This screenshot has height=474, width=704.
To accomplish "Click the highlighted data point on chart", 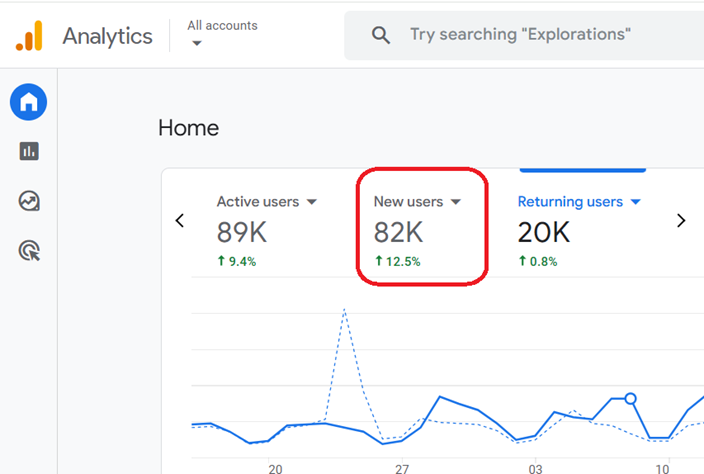I will tap(630, 398).
